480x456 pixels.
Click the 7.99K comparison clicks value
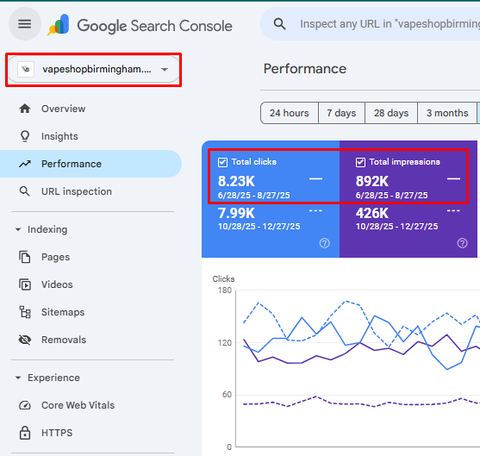(236, 213)
